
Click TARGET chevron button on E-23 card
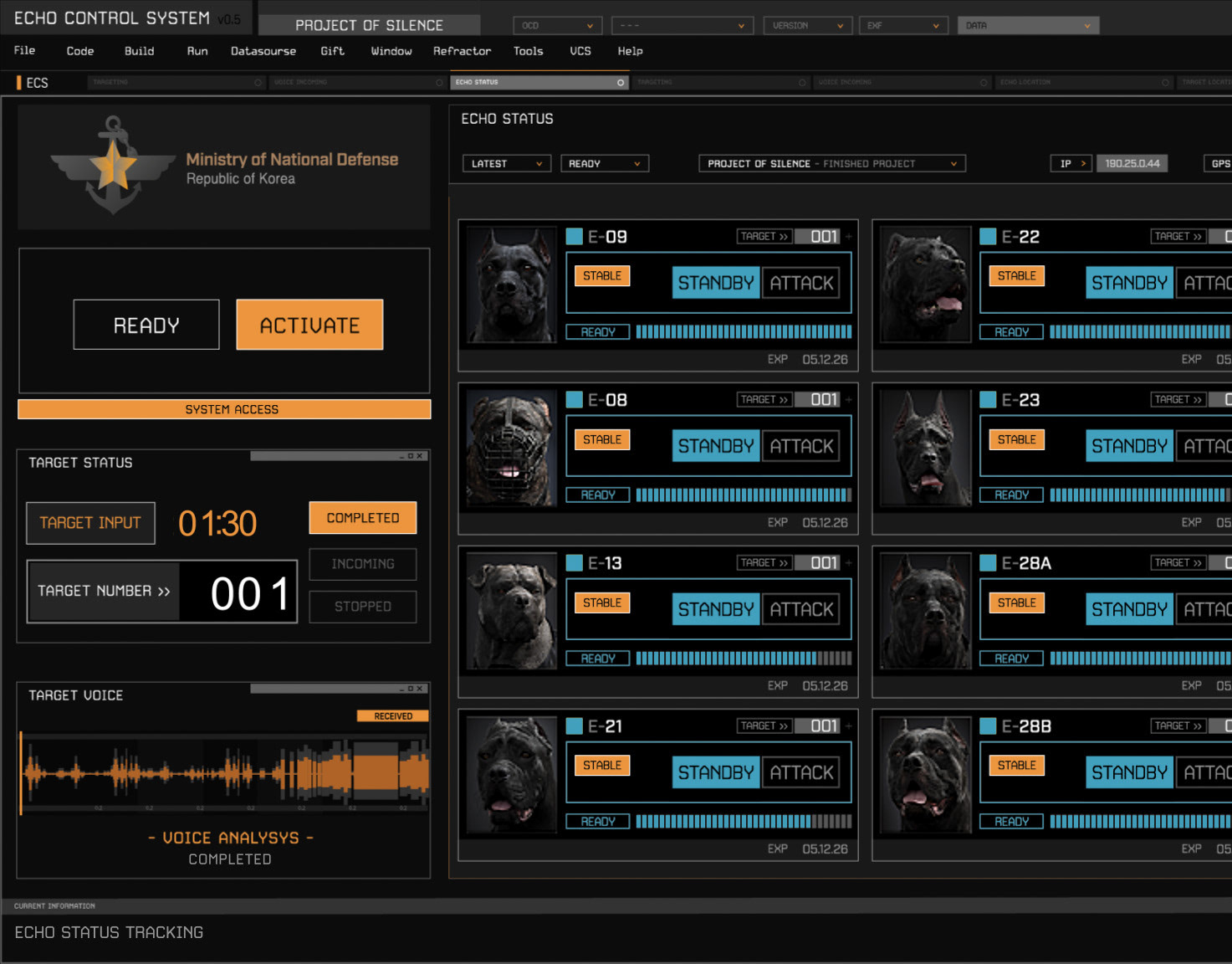1178,400
